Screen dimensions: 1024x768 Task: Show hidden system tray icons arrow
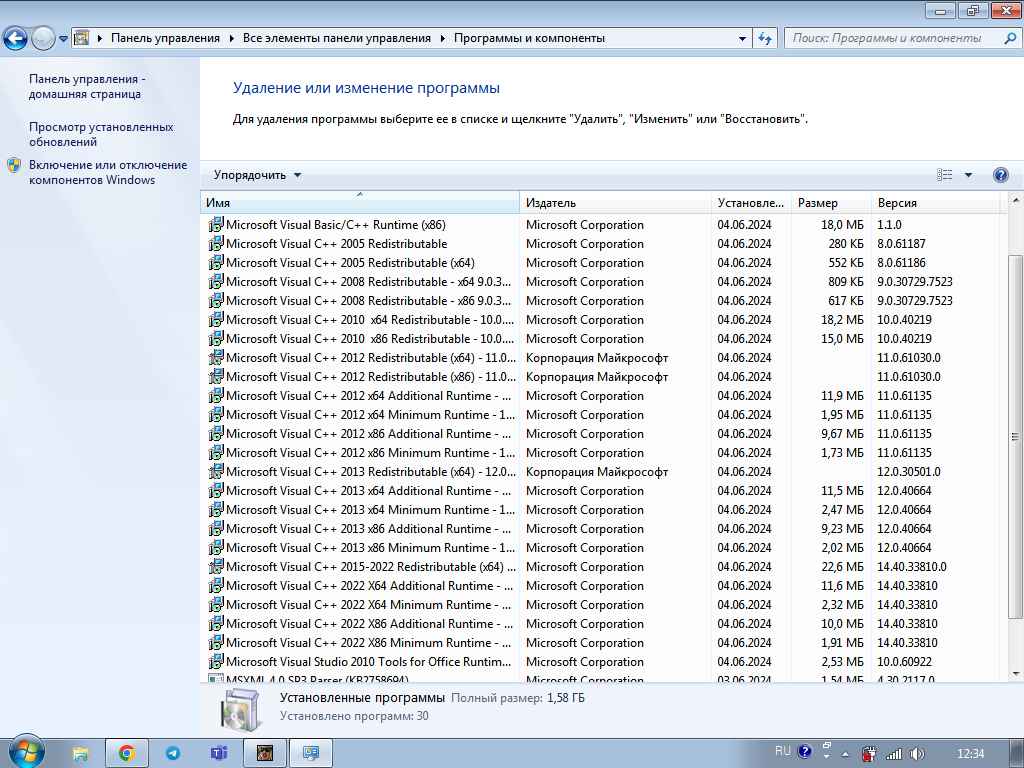coord(847,753)
